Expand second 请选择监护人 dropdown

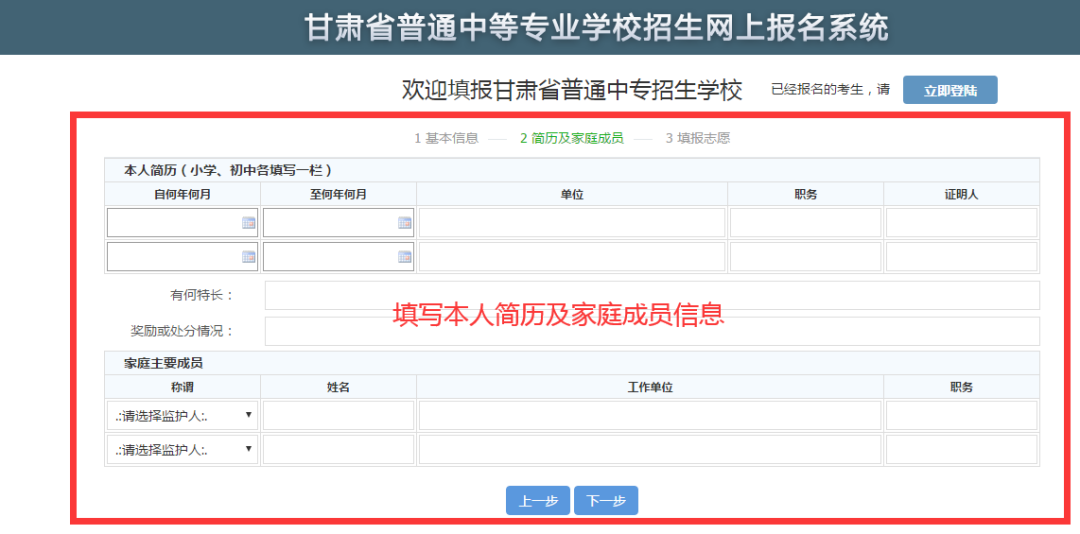click(182, 450)
